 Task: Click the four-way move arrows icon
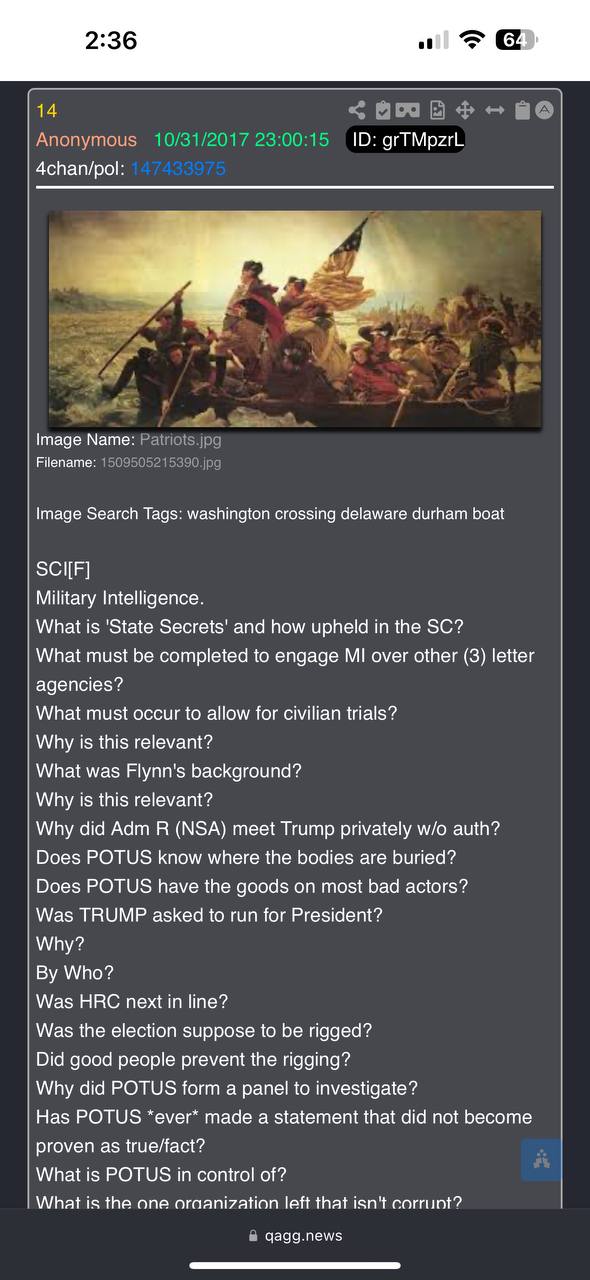coord(465,111)
